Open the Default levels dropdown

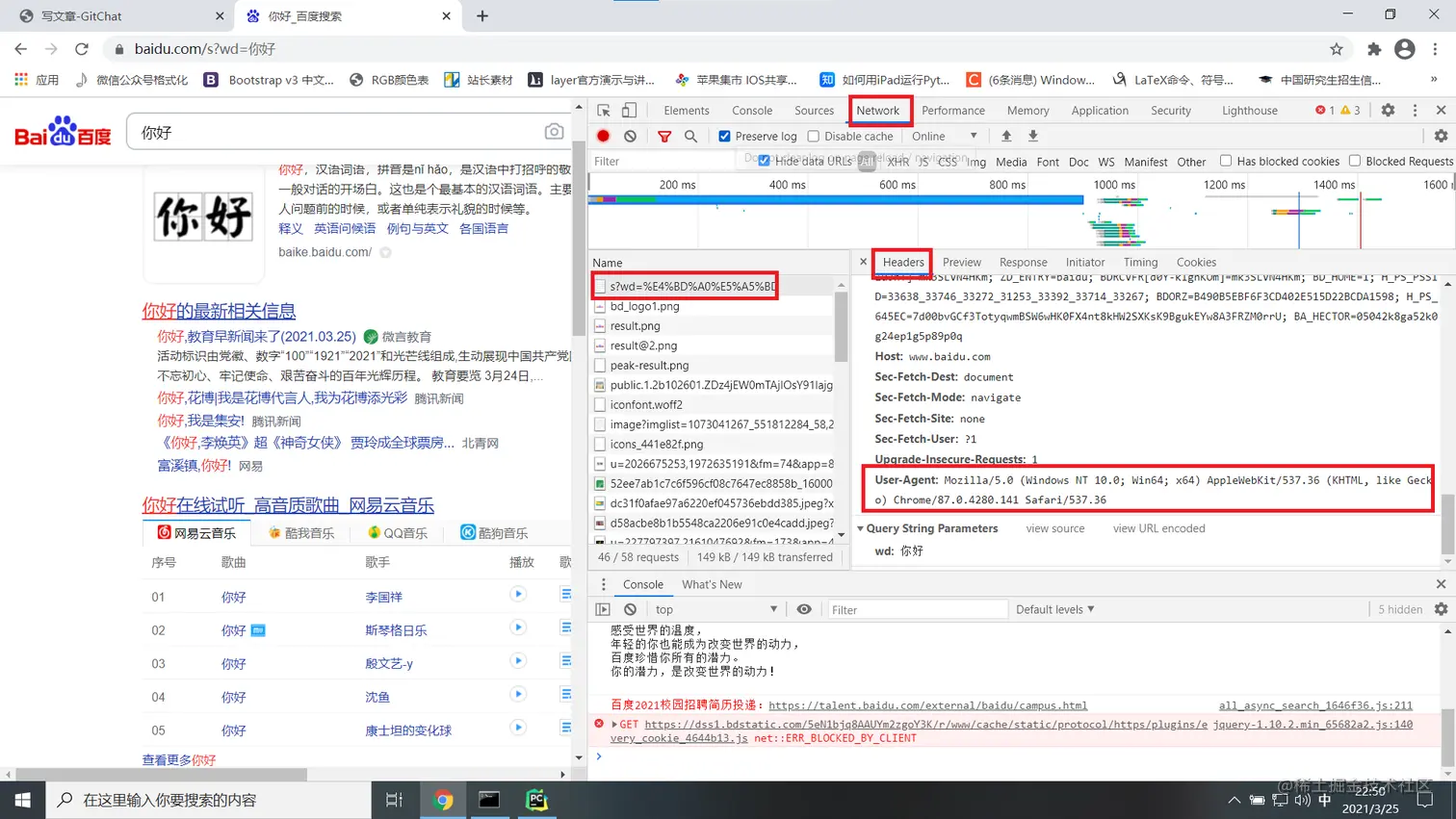point(1055,609)
